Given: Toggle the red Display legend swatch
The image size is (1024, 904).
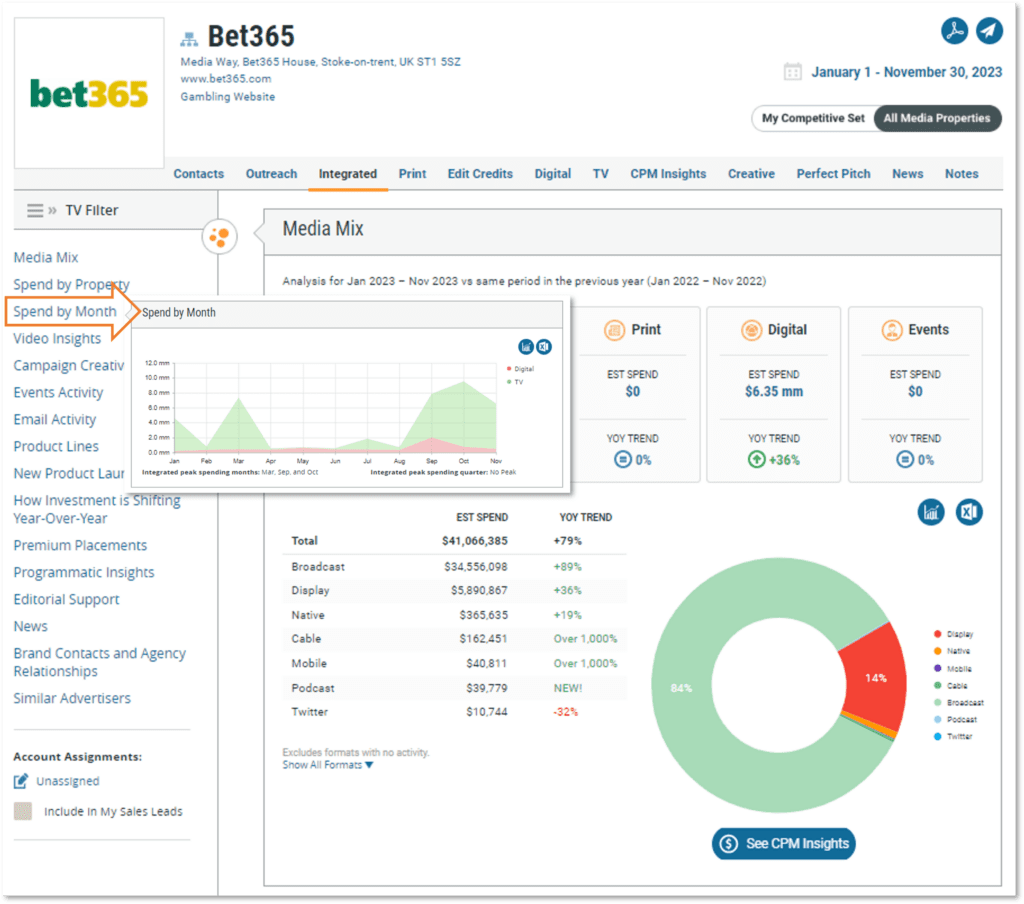Looking at the screenshot, I should coord(938,634).
